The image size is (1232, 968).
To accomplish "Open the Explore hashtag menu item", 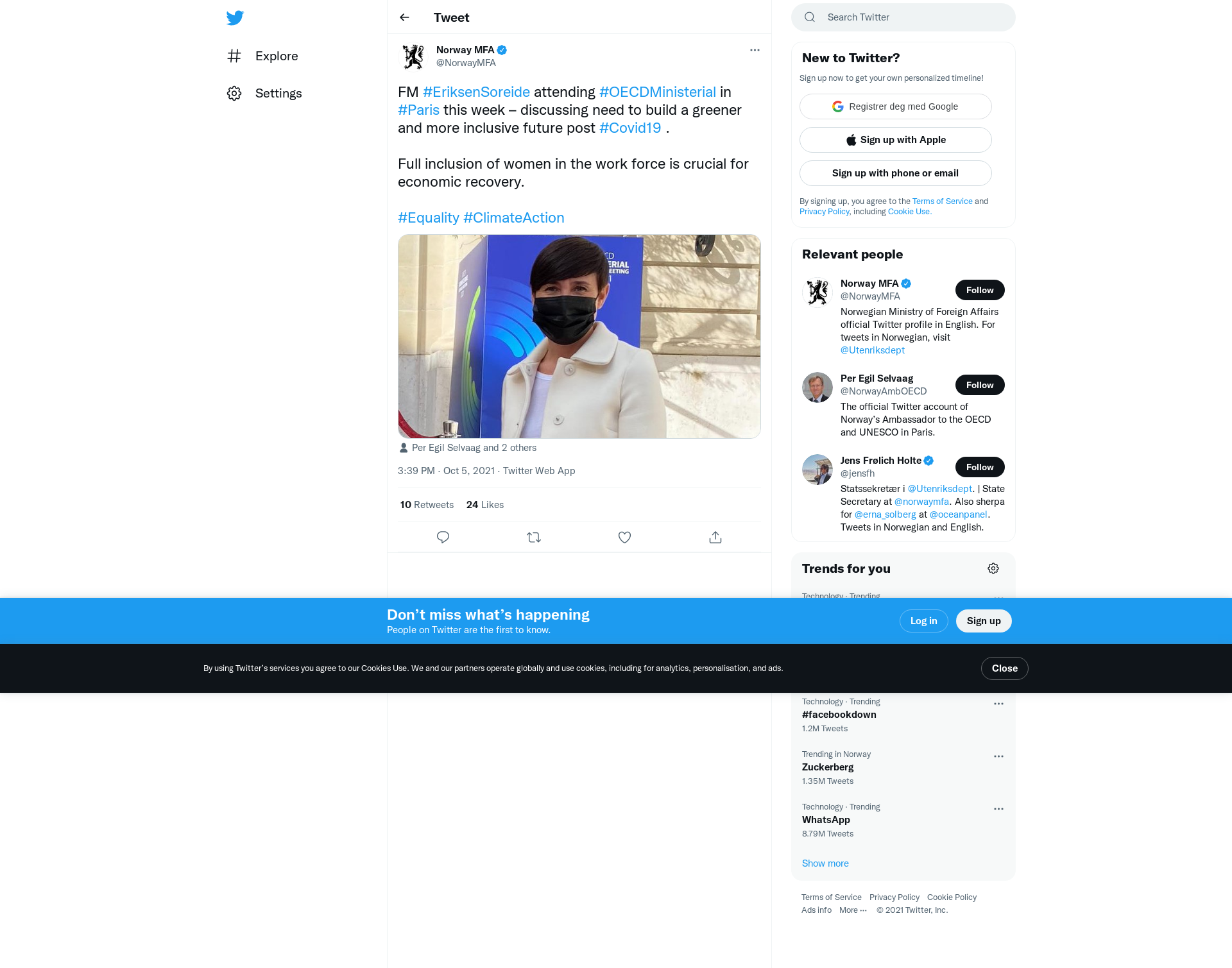I will point(263,56).
